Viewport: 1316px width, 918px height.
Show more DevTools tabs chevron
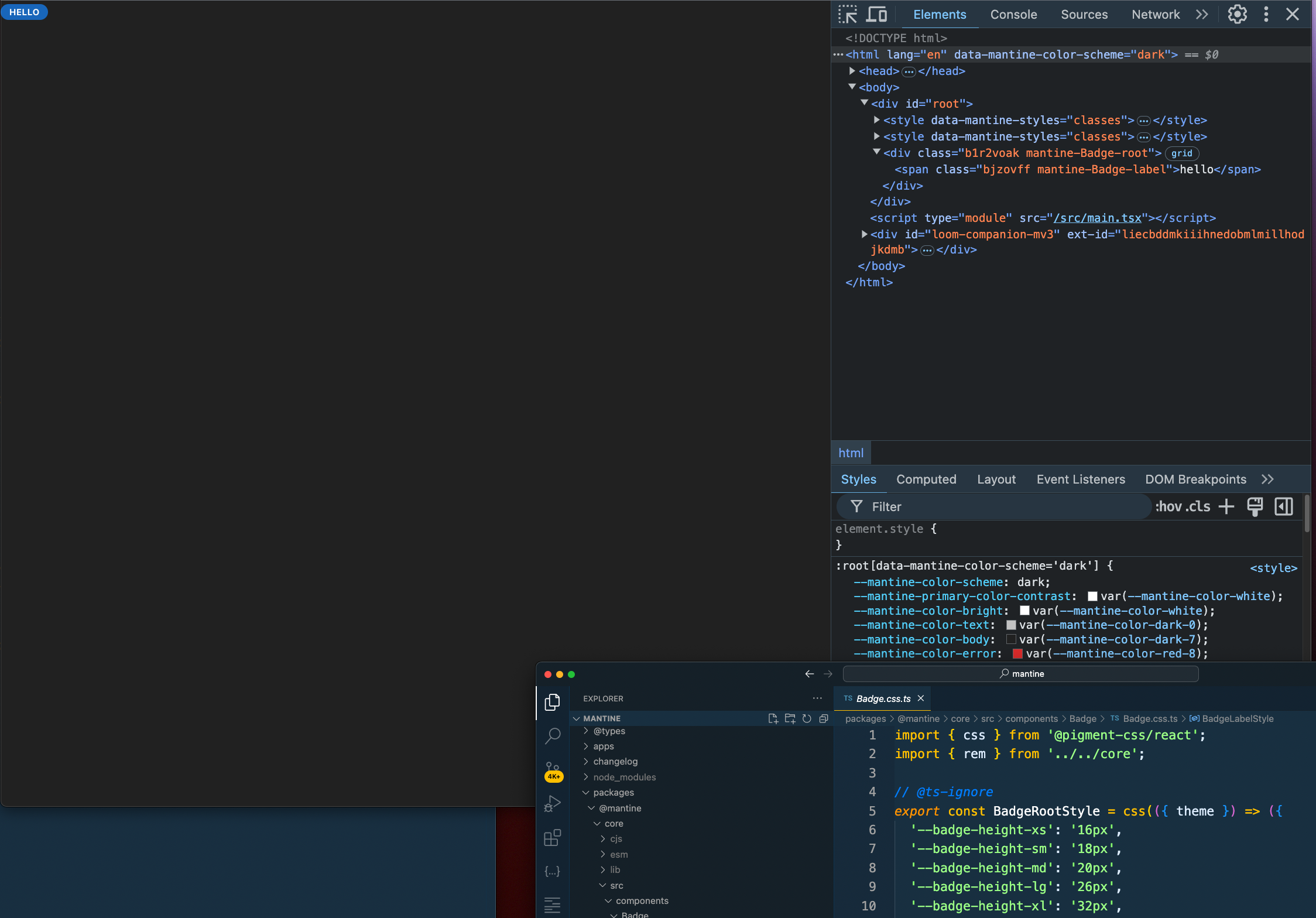[x=1202, y=14]
